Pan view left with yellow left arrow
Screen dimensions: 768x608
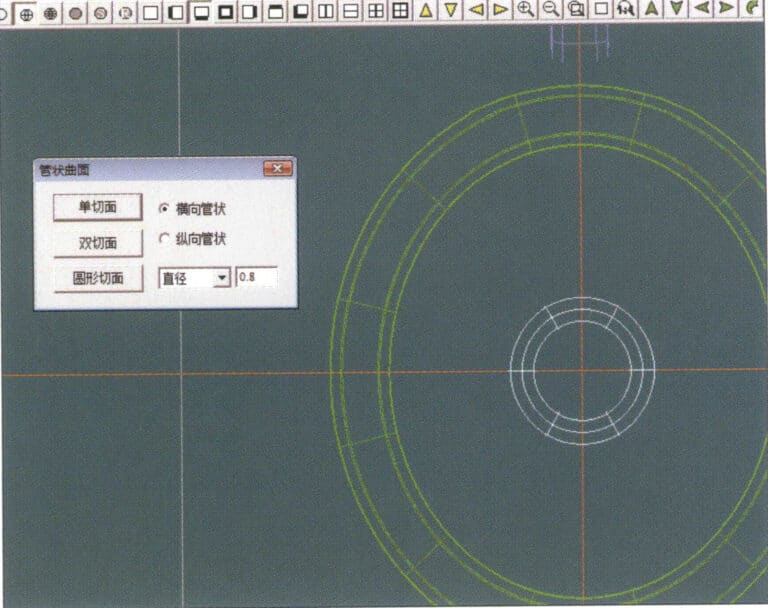pos(476,9)
